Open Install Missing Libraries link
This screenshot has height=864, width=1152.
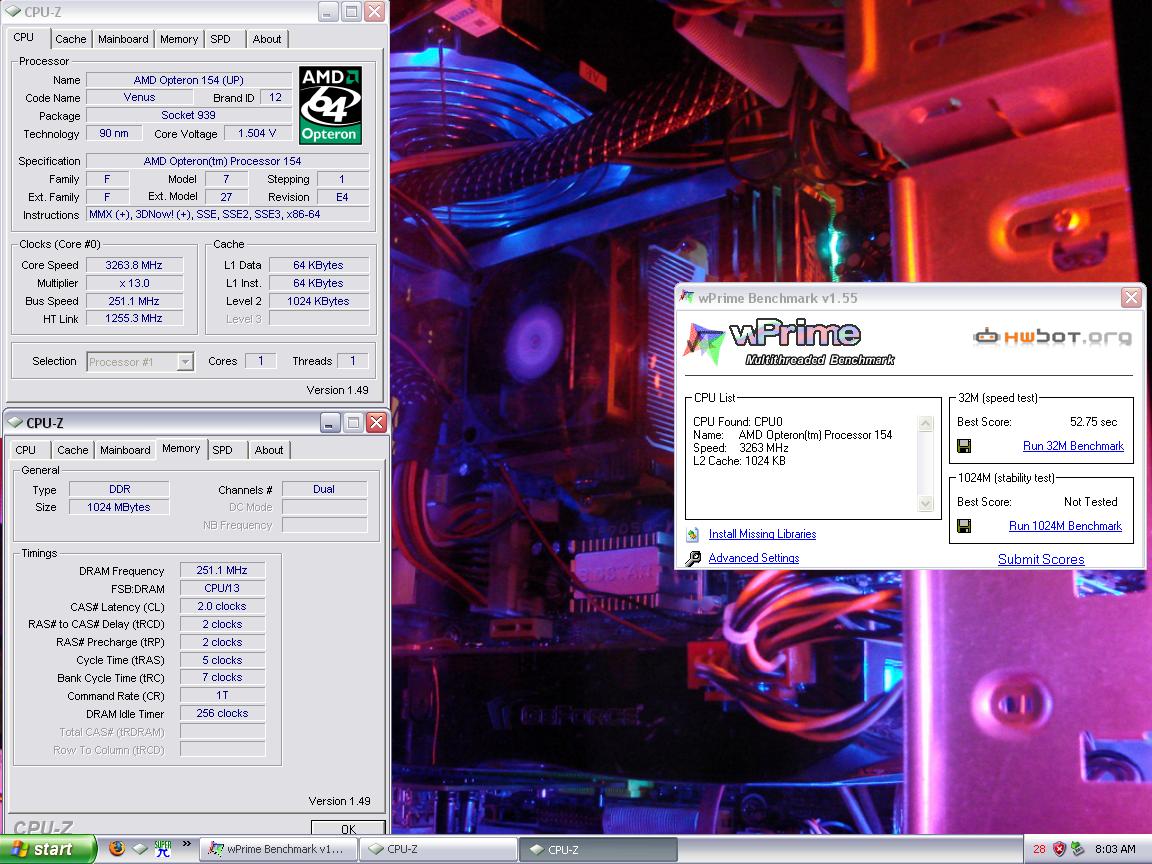point(762,534)
